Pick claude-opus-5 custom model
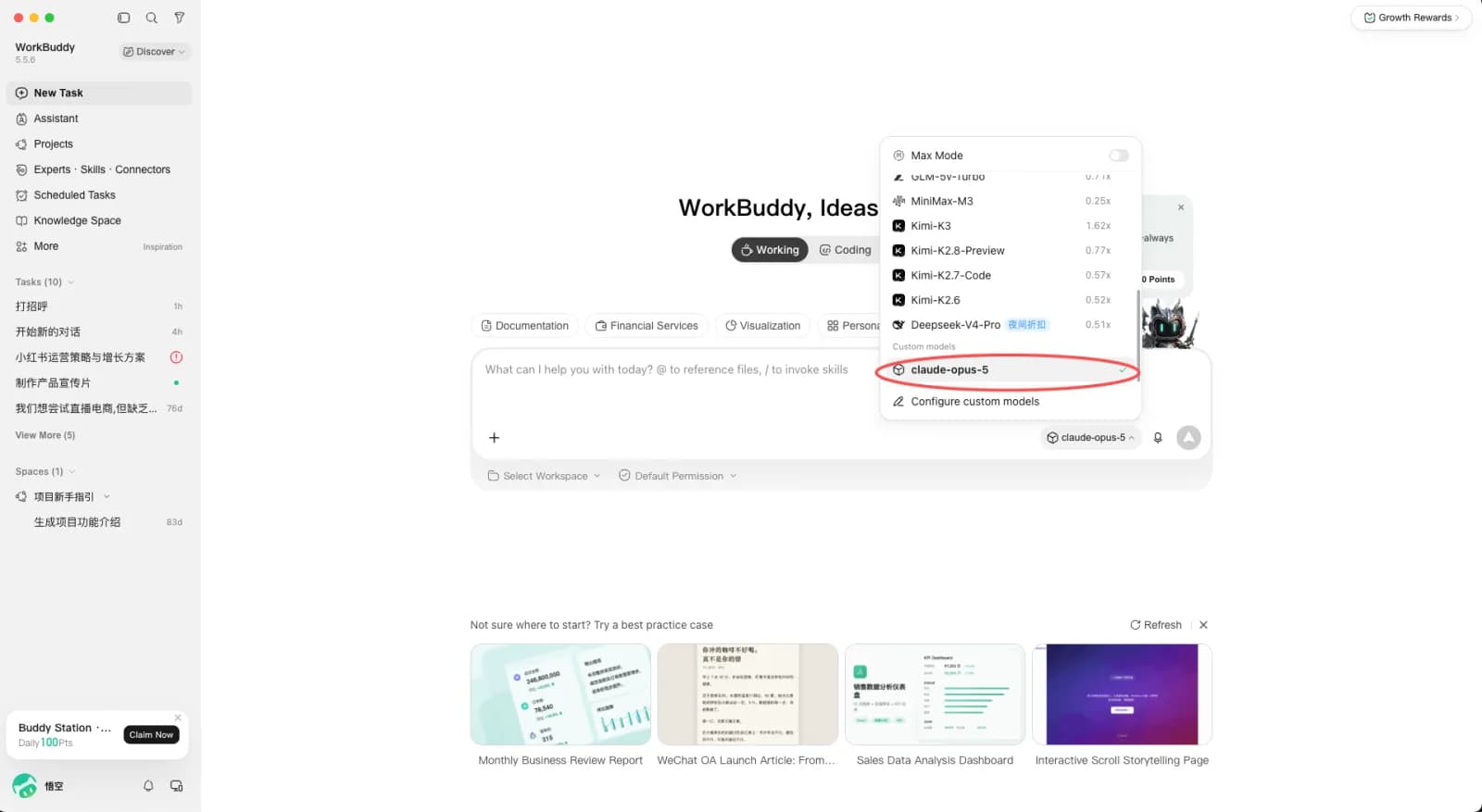This screenshot has width=1482, height=812. point(1009,369)
